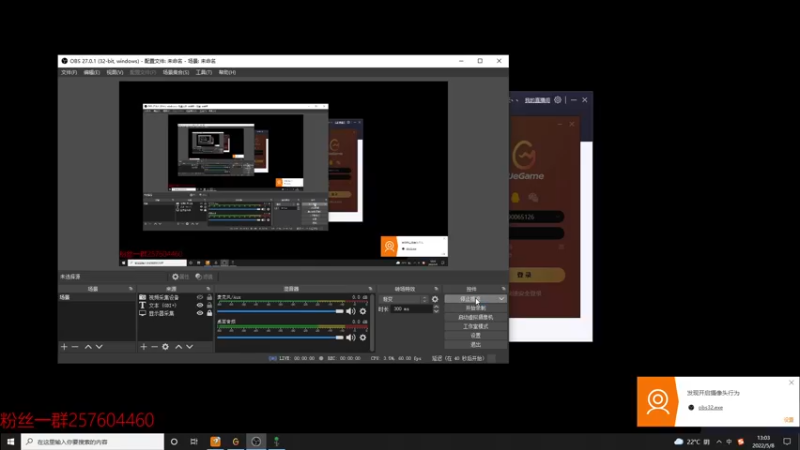Viewport: 800px width, 450px height.
Task: Open the 我的直播间 link in the WeGame window
Action: (537, 100)
